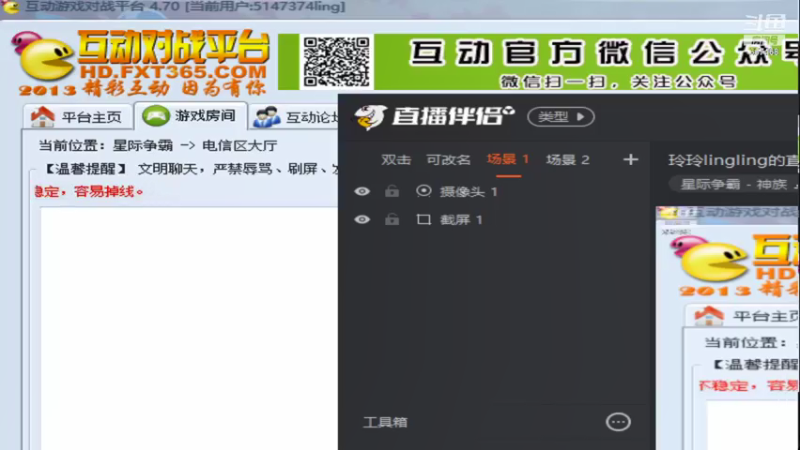Open the 互动论坛 tab
800x450 pixels.
tap(295, 117)
